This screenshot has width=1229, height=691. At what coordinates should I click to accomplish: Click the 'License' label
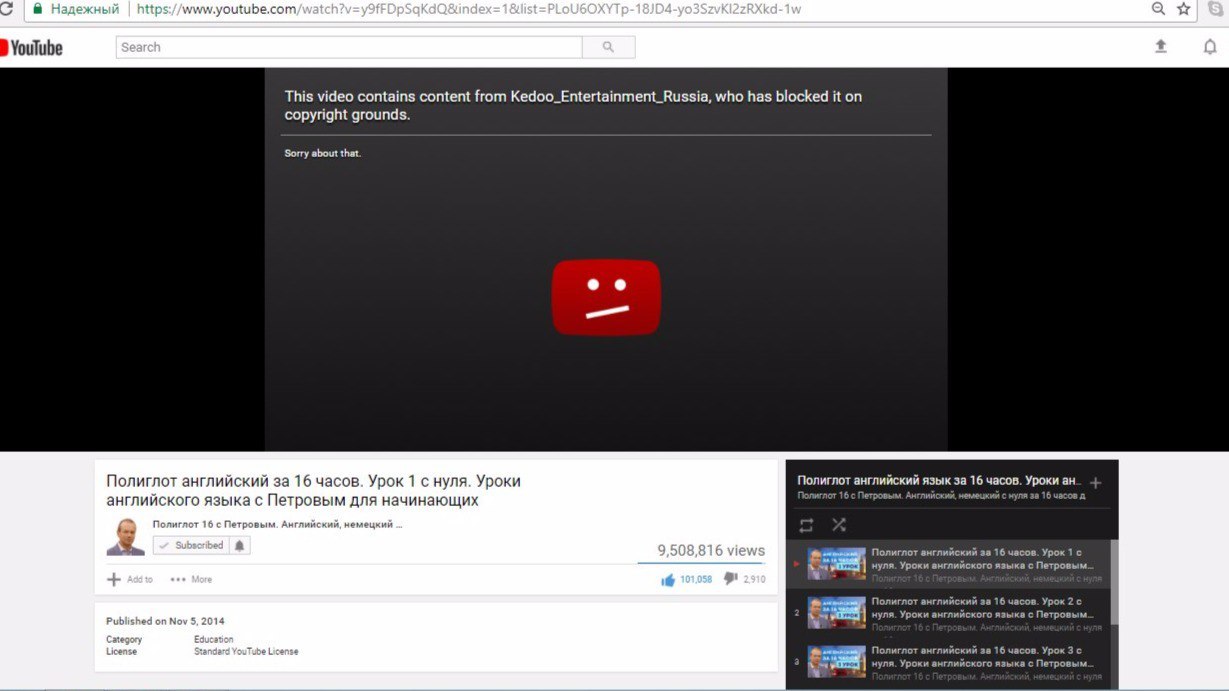coord(122,651)
